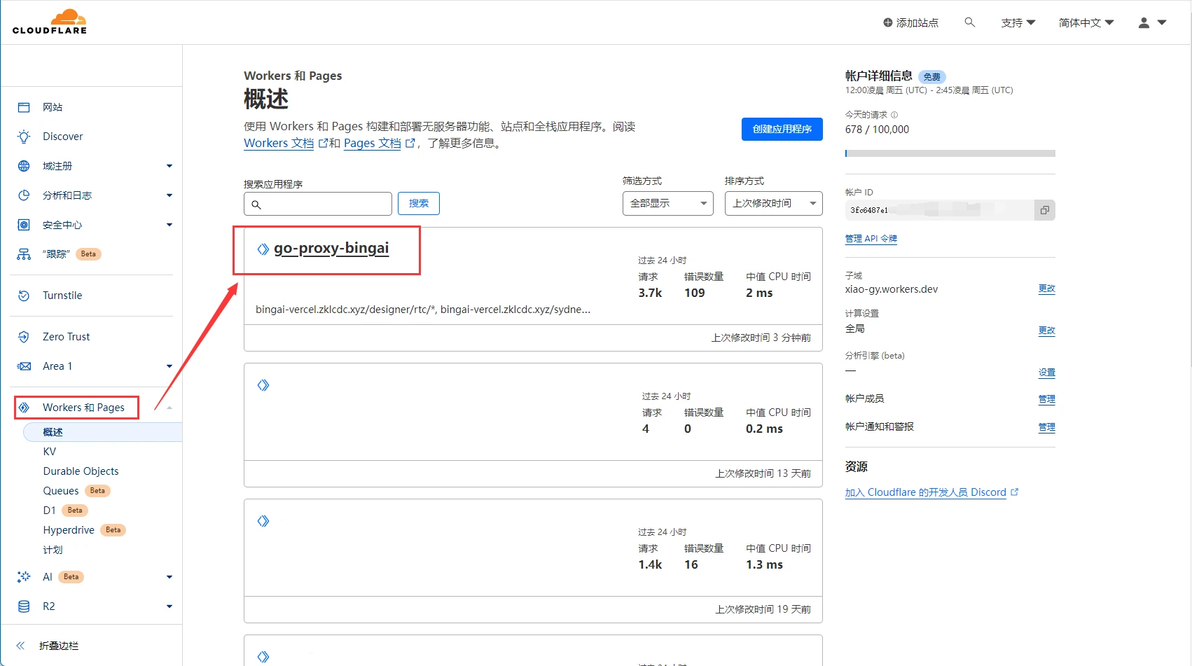Click the daily requests usage progress bar

tap(950, 154)
